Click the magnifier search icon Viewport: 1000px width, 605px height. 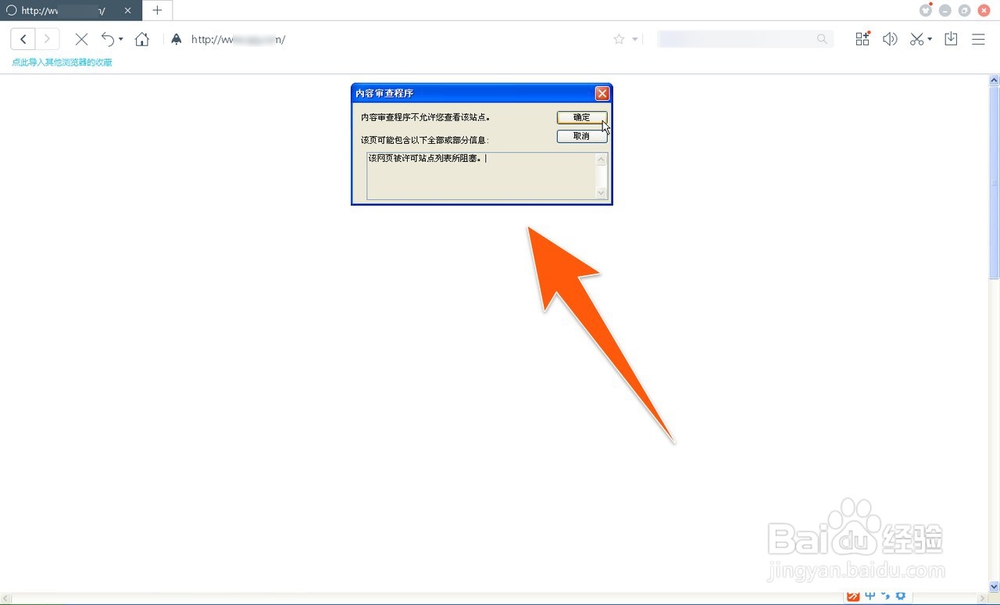(822, 40)
